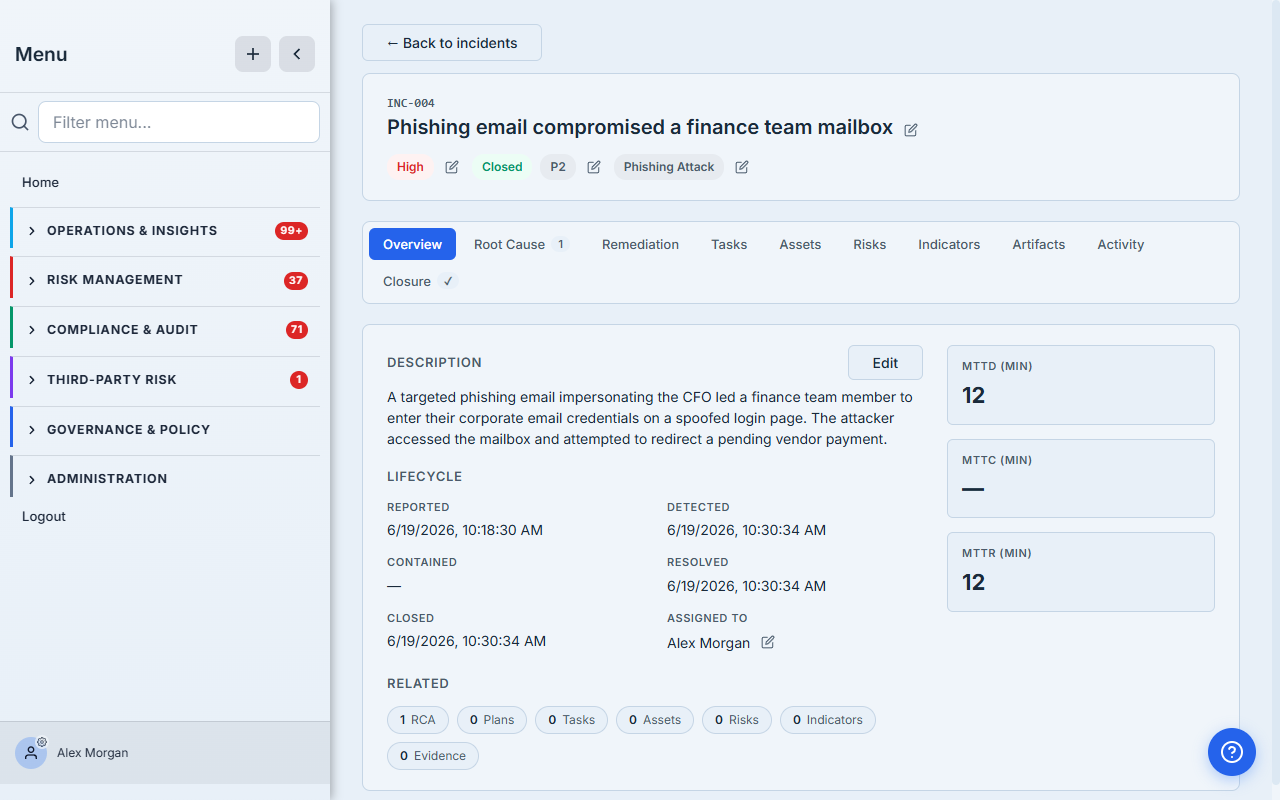
Task: Edit the Assigned To Alex Morgan pencil icon
Action: click(768, 642)
